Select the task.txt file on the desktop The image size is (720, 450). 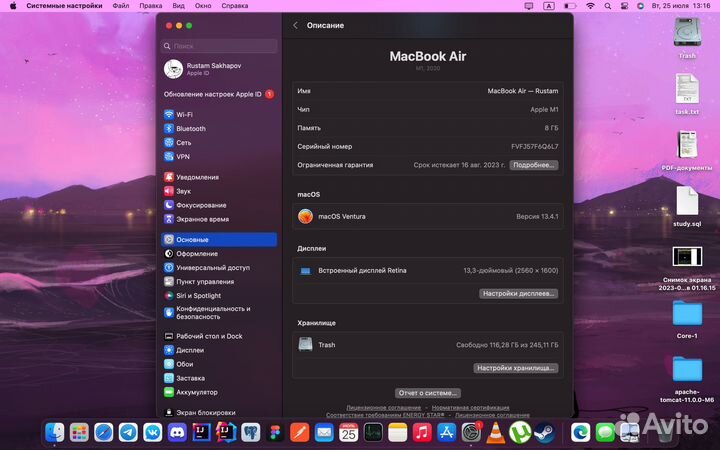pyautogui.click(x=687, y=94)
